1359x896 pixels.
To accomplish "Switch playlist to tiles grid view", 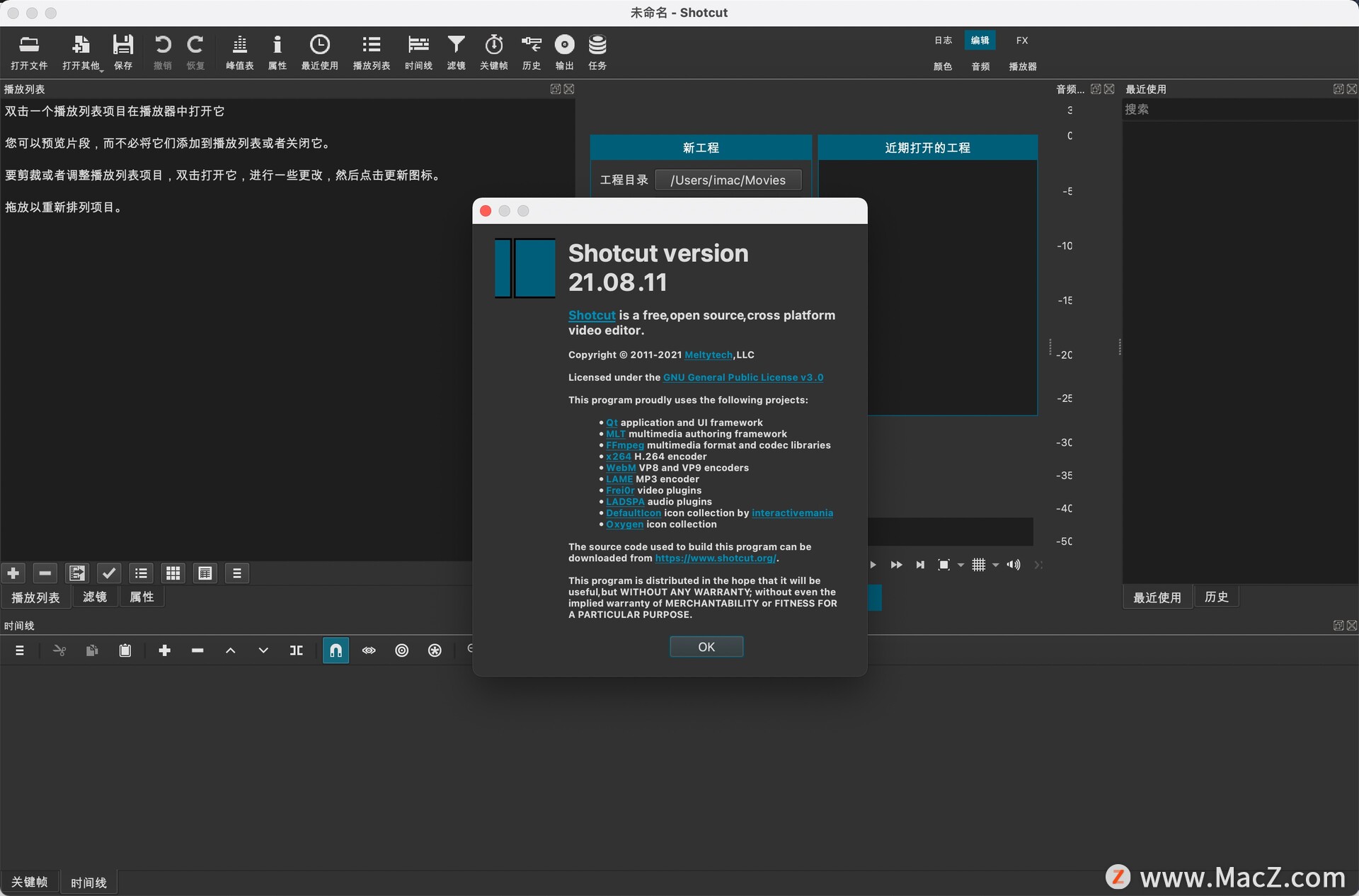I will pos(173,573).
